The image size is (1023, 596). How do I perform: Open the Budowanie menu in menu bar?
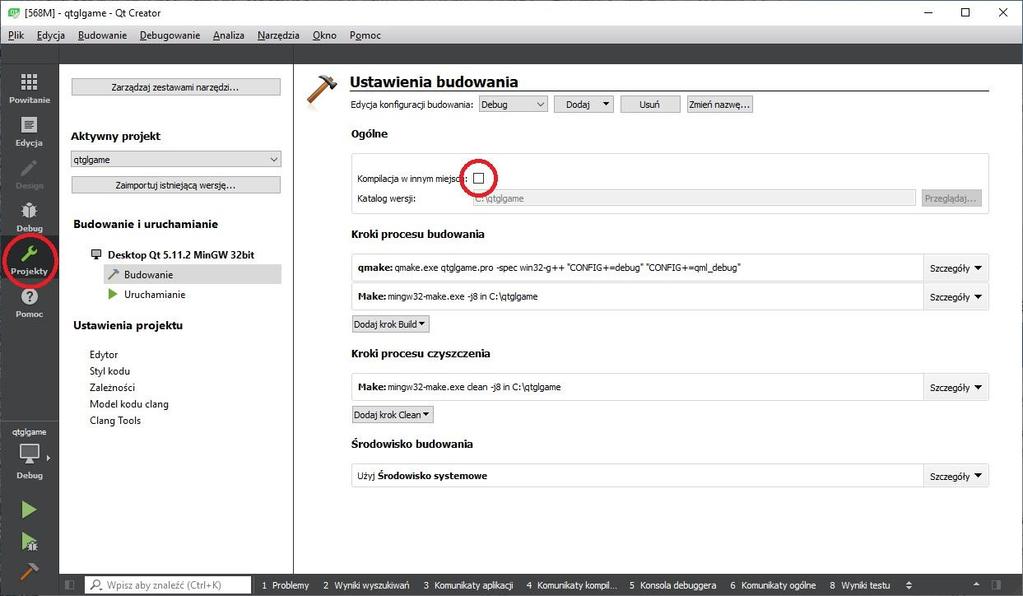[102, 35]
